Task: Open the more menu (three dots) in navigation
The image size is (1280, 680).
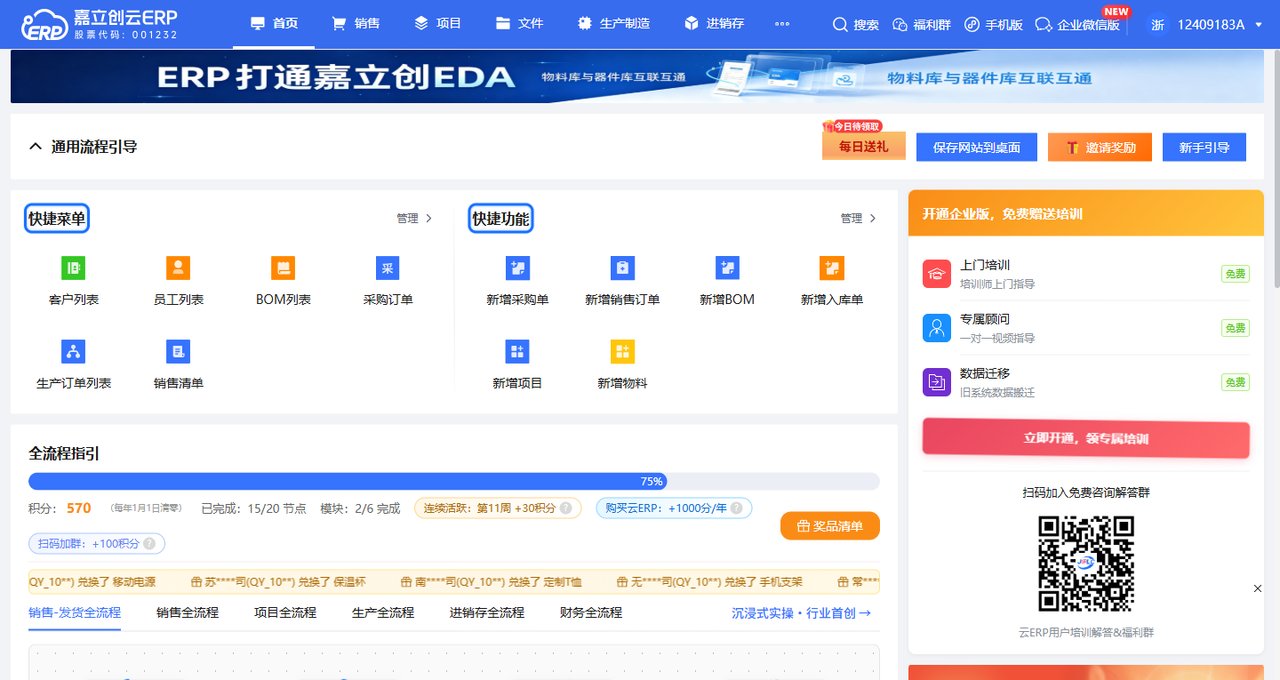Action: pyautogui.click(x=782, y=24)
